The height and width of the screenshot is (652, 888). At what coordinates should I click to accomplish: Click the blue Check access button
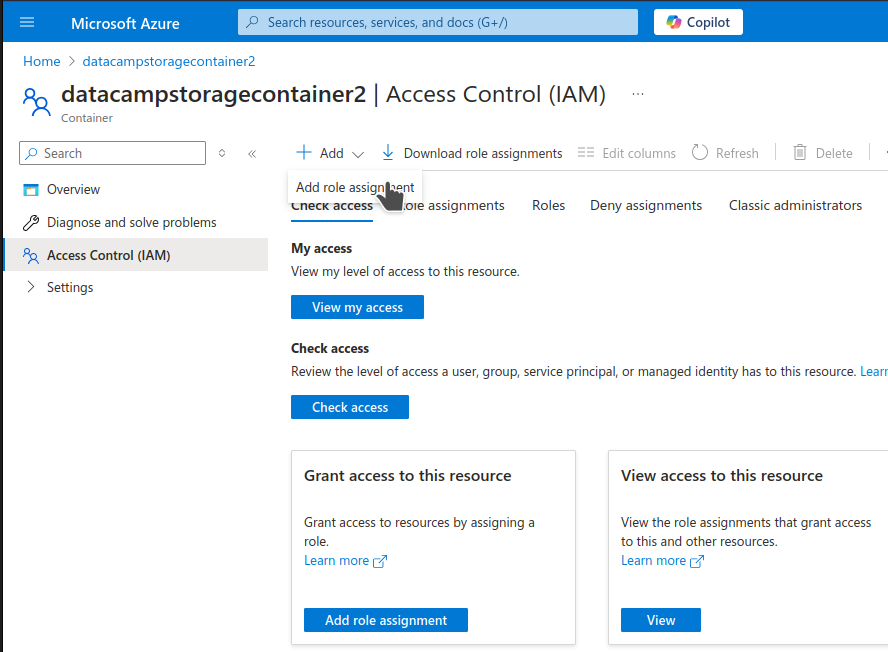(350, 407)
